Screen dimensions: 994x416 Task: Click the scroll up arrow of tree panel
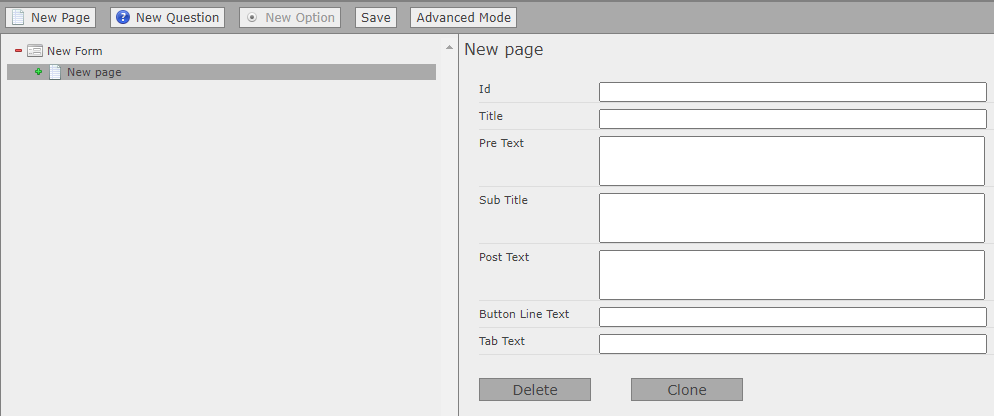[x=449, y=48]
